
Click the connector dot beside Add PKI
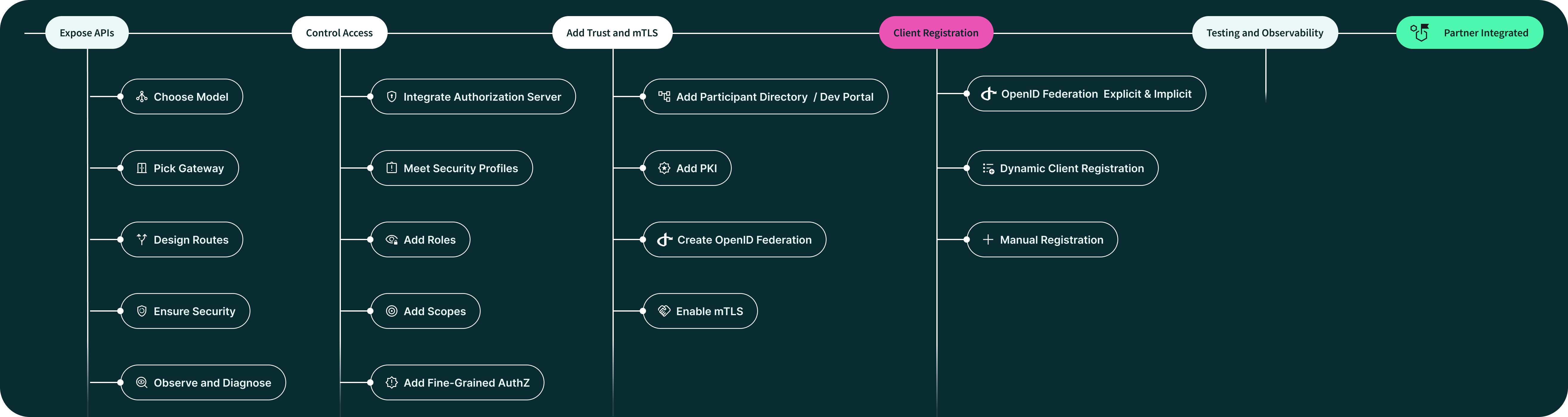(643, 168)
